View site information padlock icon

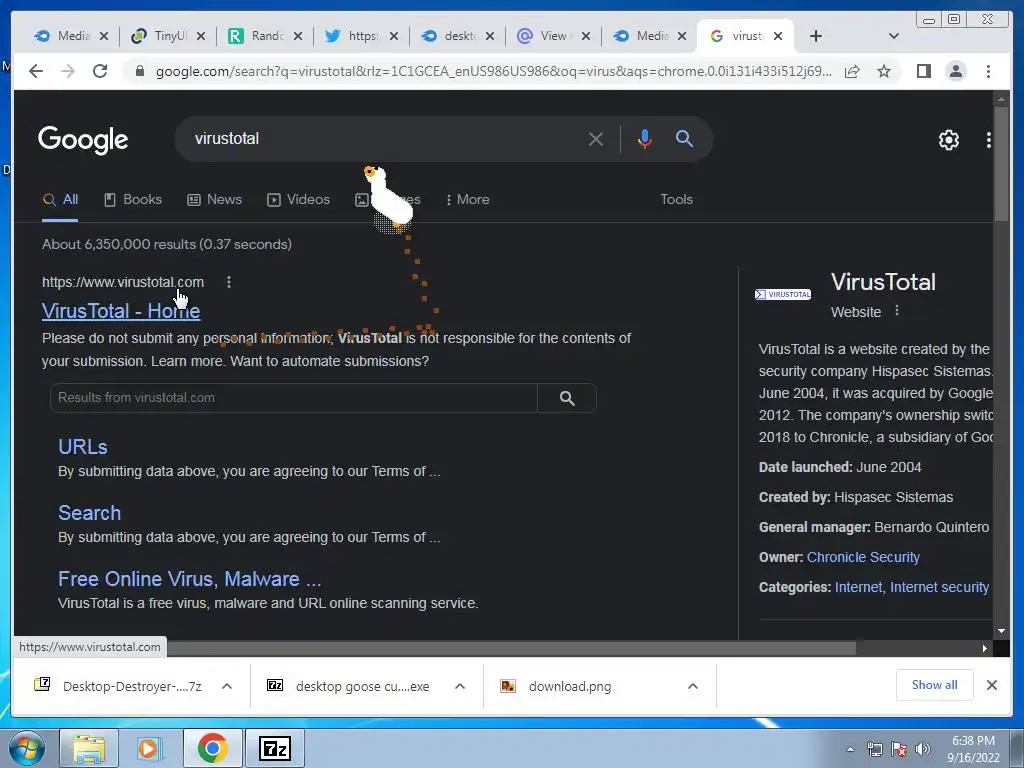(139, 71)
